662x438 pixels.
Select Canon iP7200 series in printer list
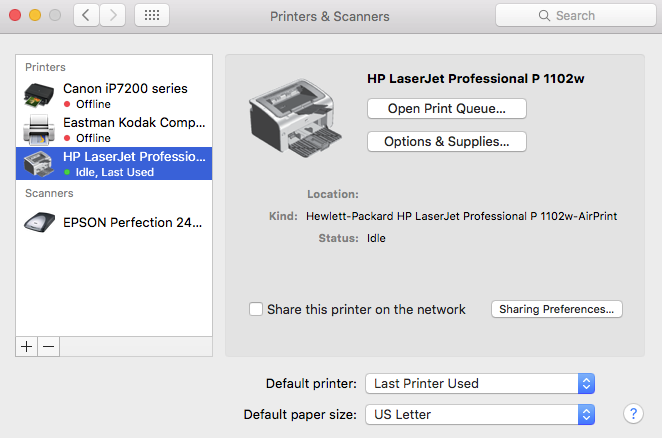(124, 88)
